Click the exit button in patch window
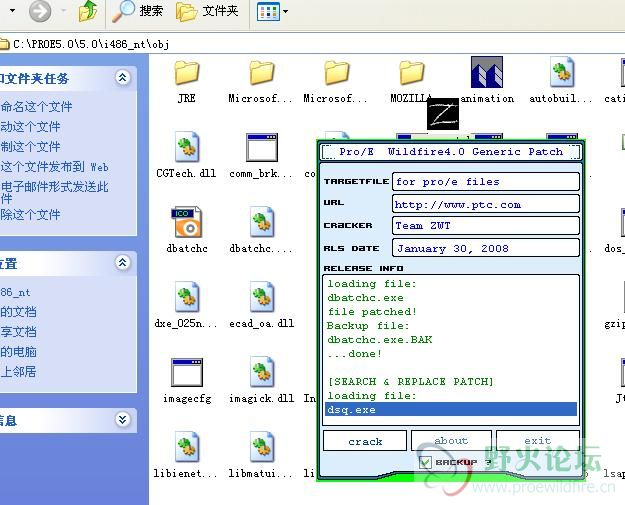Viewport: 625px width, 505px height. coord(538,440)
